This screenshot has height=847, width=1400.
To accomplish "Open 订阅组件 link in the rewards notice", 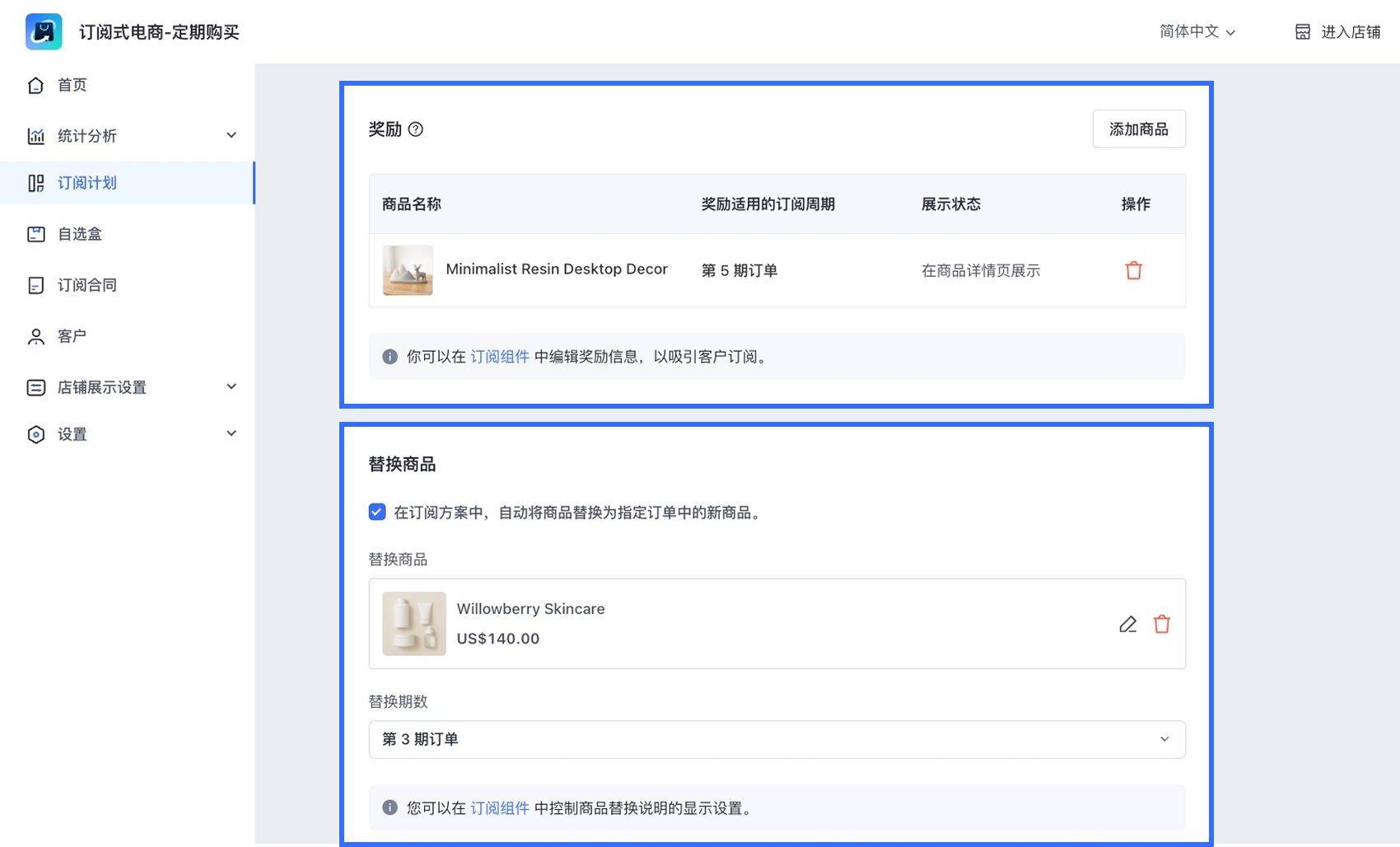I will (499, 357).
